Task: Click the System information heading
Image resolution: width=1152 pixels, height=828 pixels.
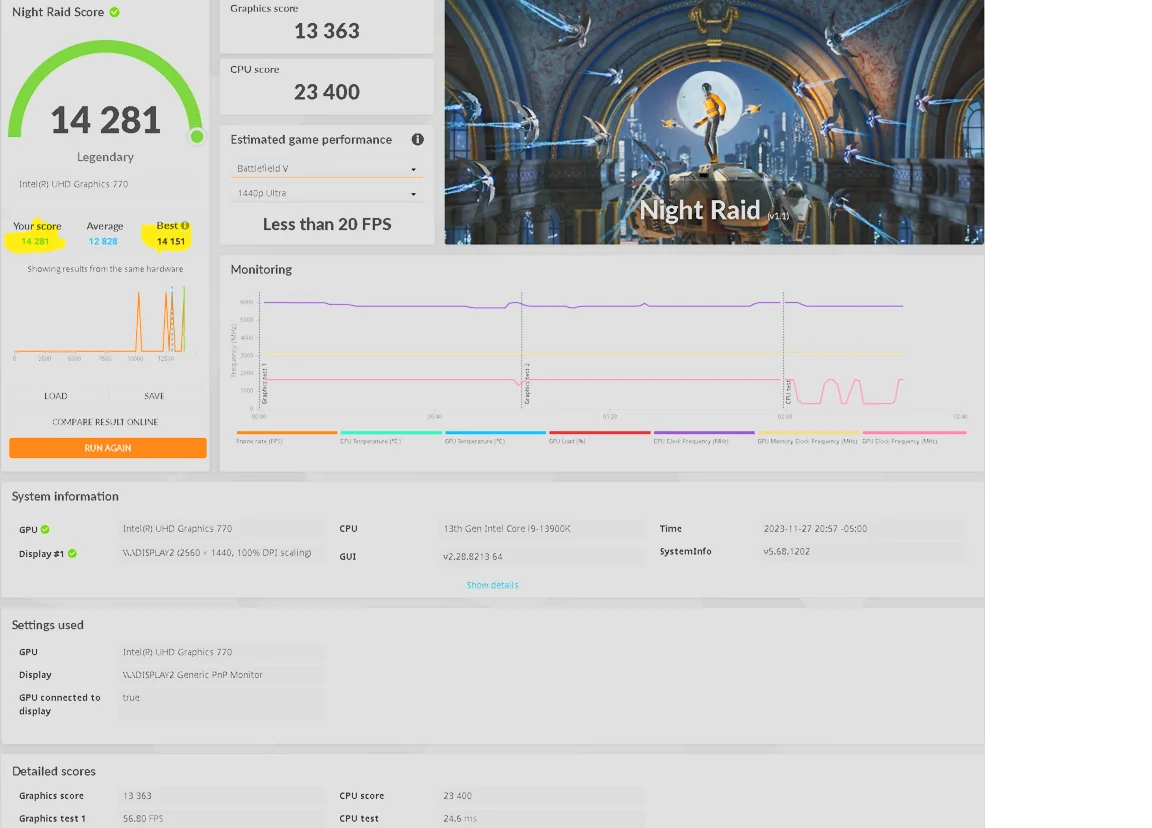Action: pyautogui.click(x=65, y=497)
